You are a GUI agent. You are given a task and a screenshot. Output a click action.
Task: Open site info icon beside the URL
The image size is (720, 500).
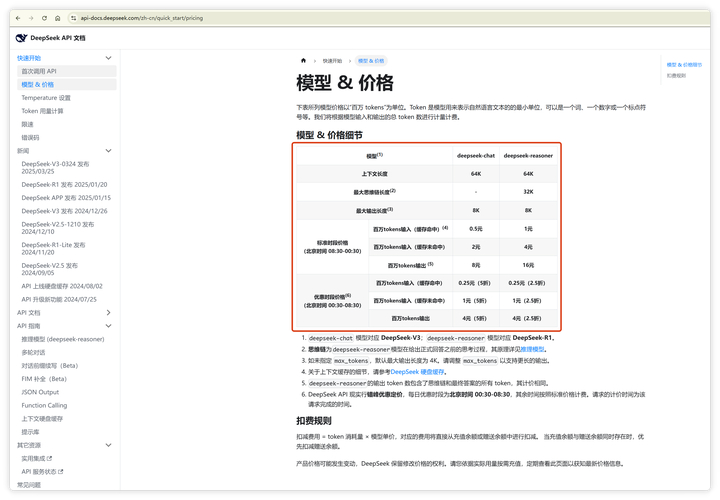(73, 18)
